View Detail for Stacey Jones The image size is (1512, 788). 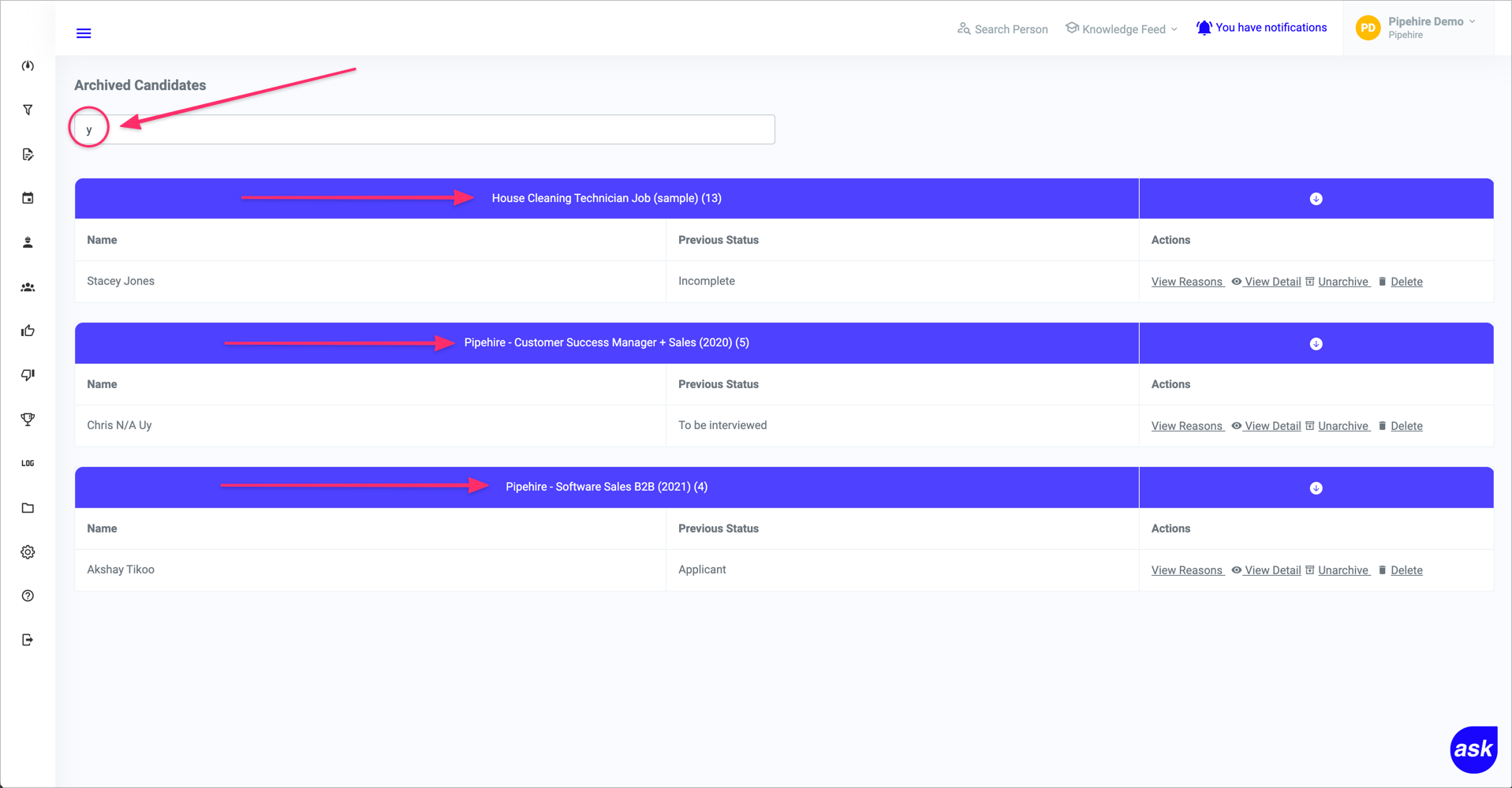[1267, 282]
